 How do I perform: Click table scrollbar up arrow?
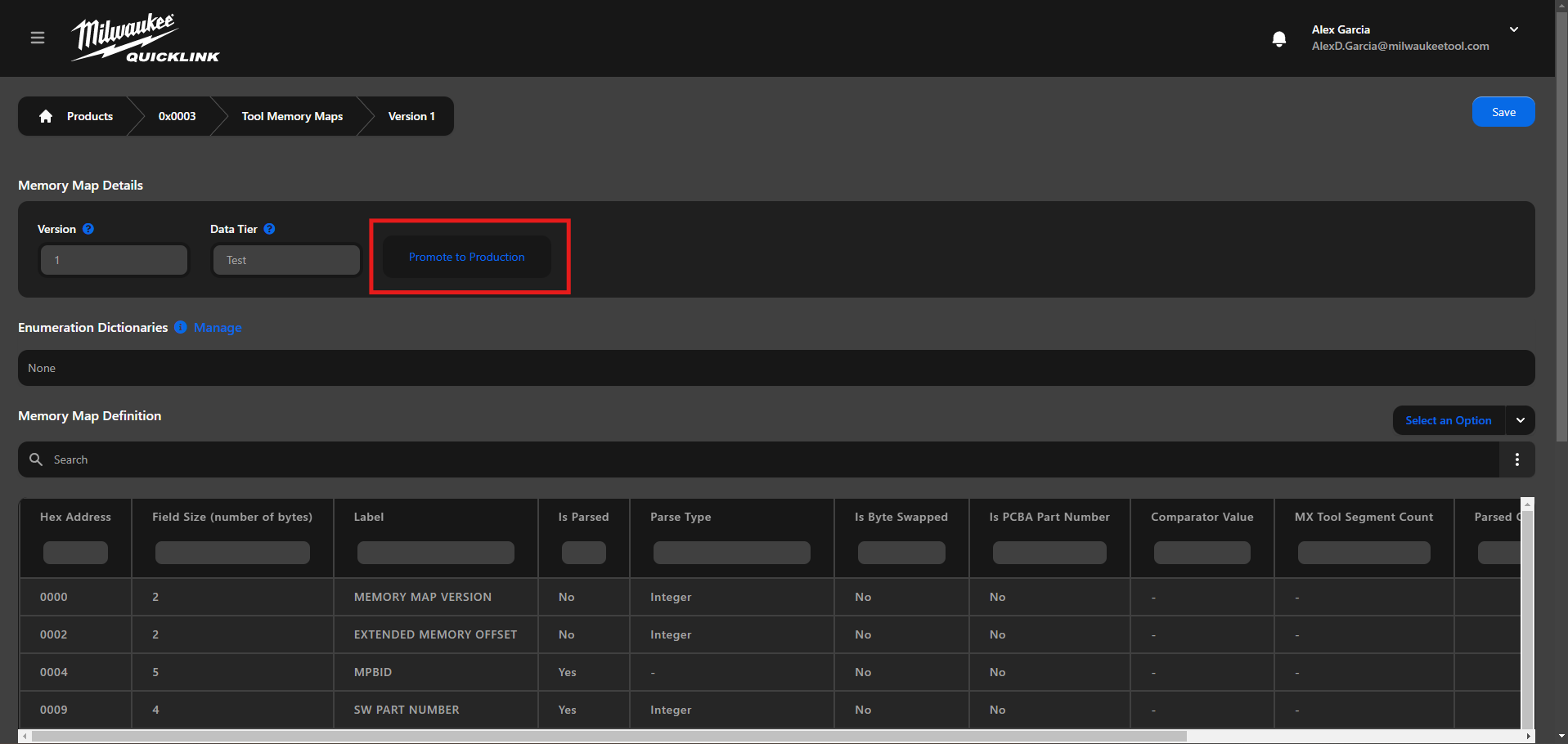[x=1527, y=504]
